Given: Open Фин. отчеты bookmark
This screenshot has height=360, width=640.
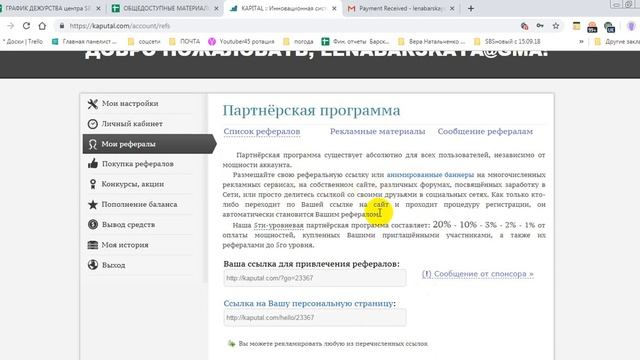Looking at the screenshot, I should [355, 41].
